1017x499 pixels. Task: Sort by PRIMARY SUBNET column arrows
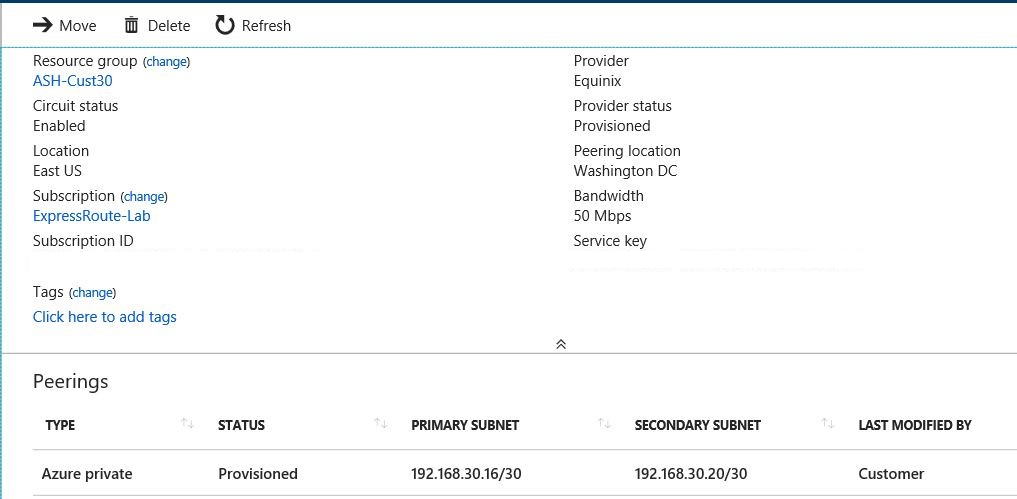click(x=604, y=424)
